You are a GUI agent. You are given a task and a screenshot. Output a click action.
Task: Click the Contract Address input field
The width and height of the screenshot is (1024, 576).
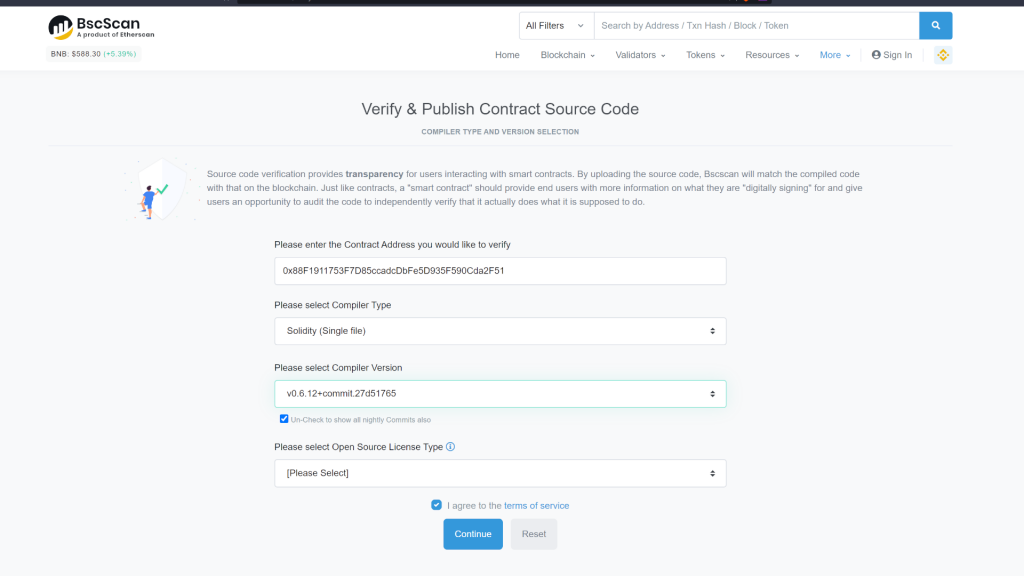pyautogui.click(x=500, y=270)
